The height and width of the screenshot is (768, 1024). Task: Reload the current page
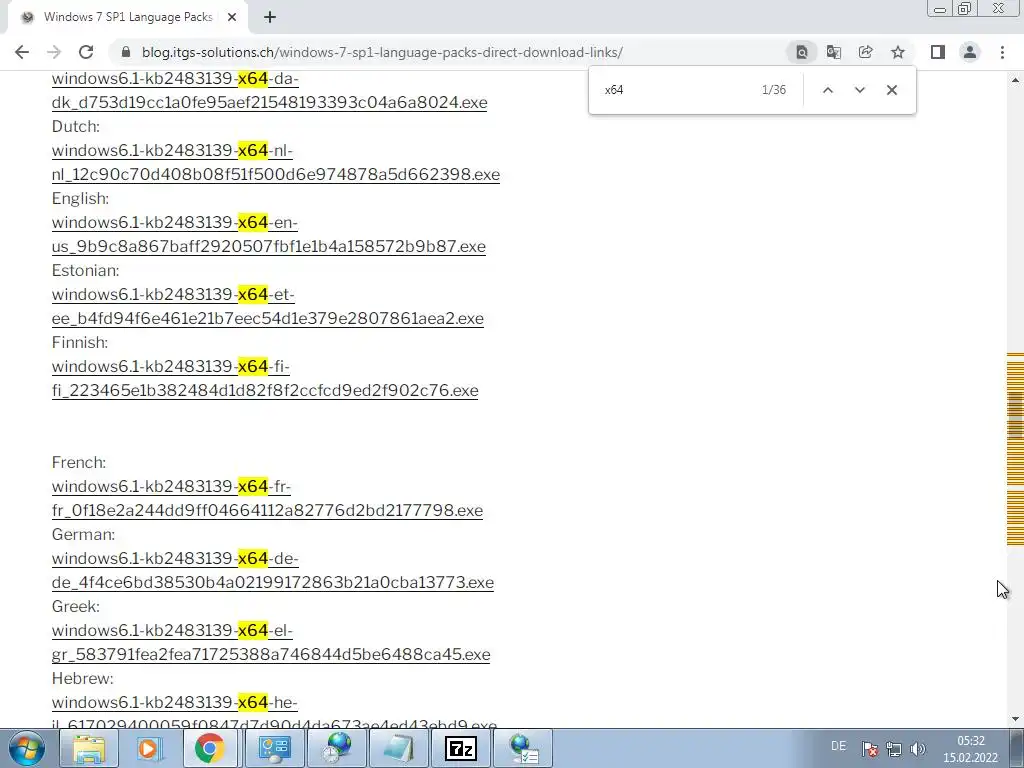tap(86, 52)
